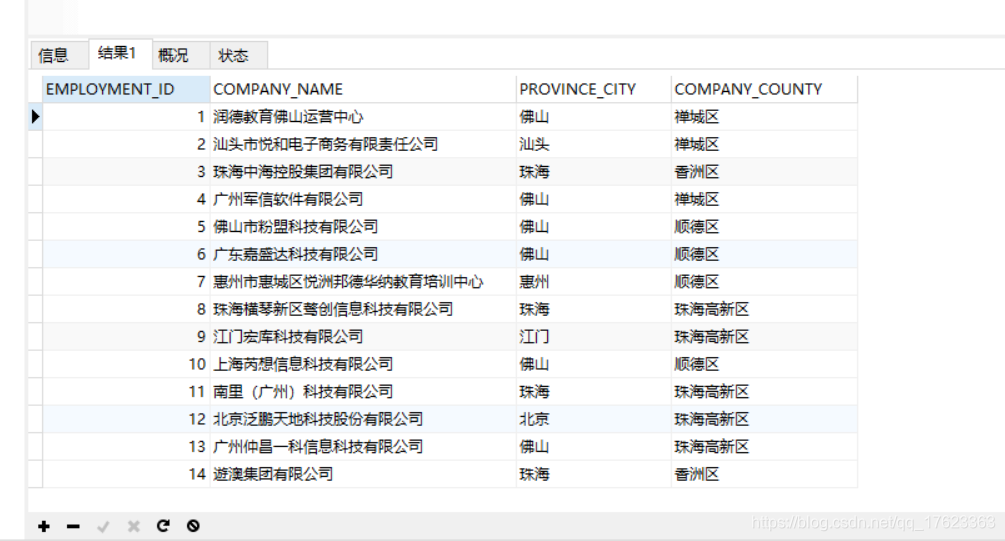
Task: Click the delete record minus icon
Action: point(73,526)
